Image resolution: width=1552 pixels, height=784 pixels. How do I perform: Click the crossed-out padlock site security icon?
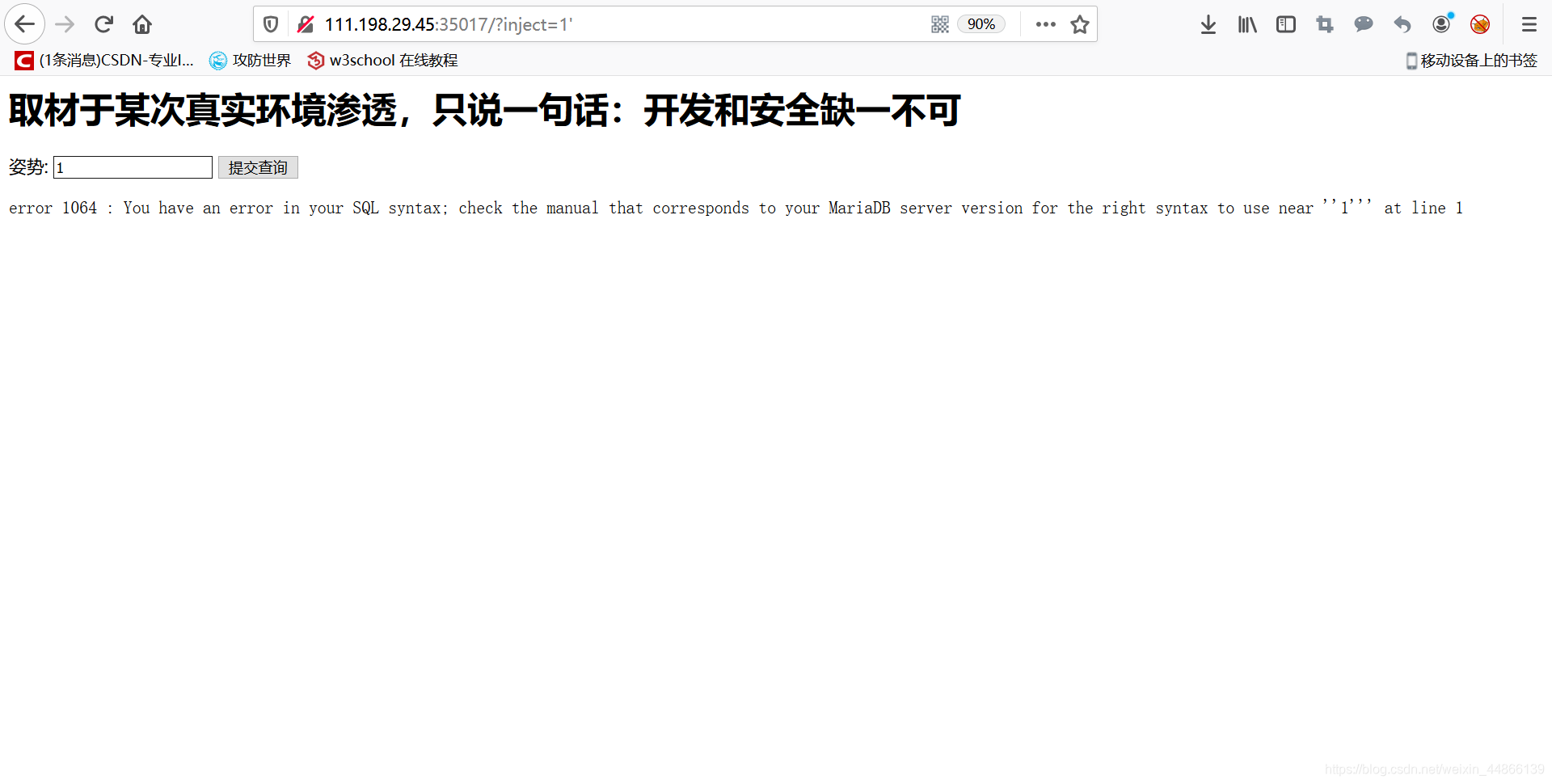click(306, 24)
